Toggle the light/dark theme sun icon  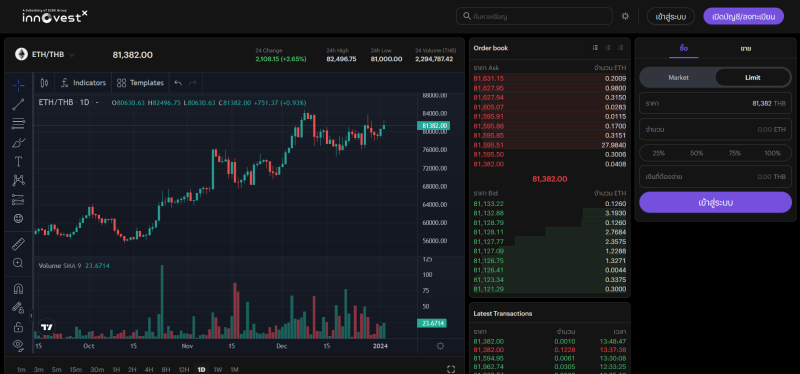[x=625, y=16]
